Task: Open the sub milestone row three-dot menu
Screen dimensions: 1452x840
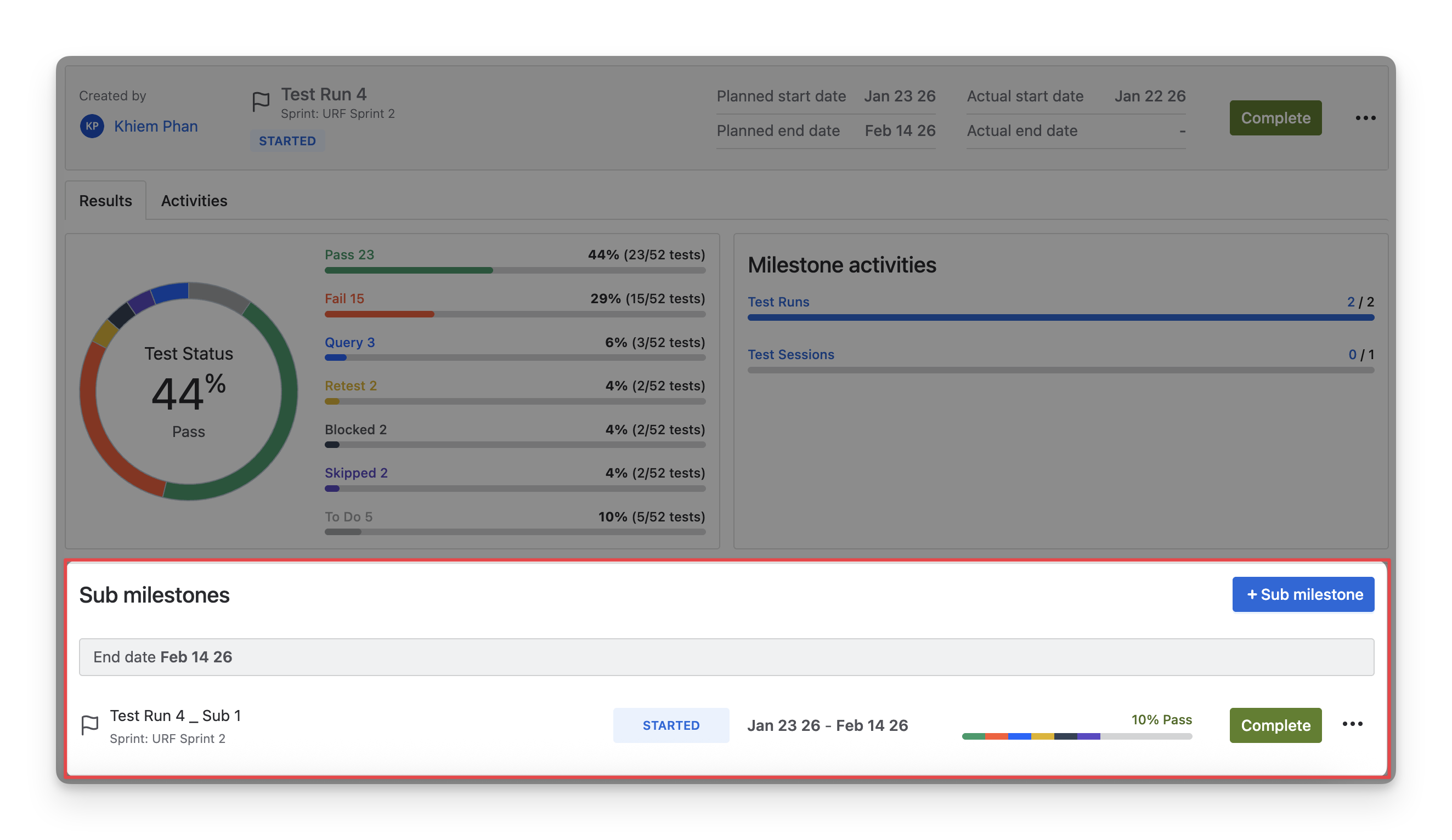Action: click(1352, 724)
